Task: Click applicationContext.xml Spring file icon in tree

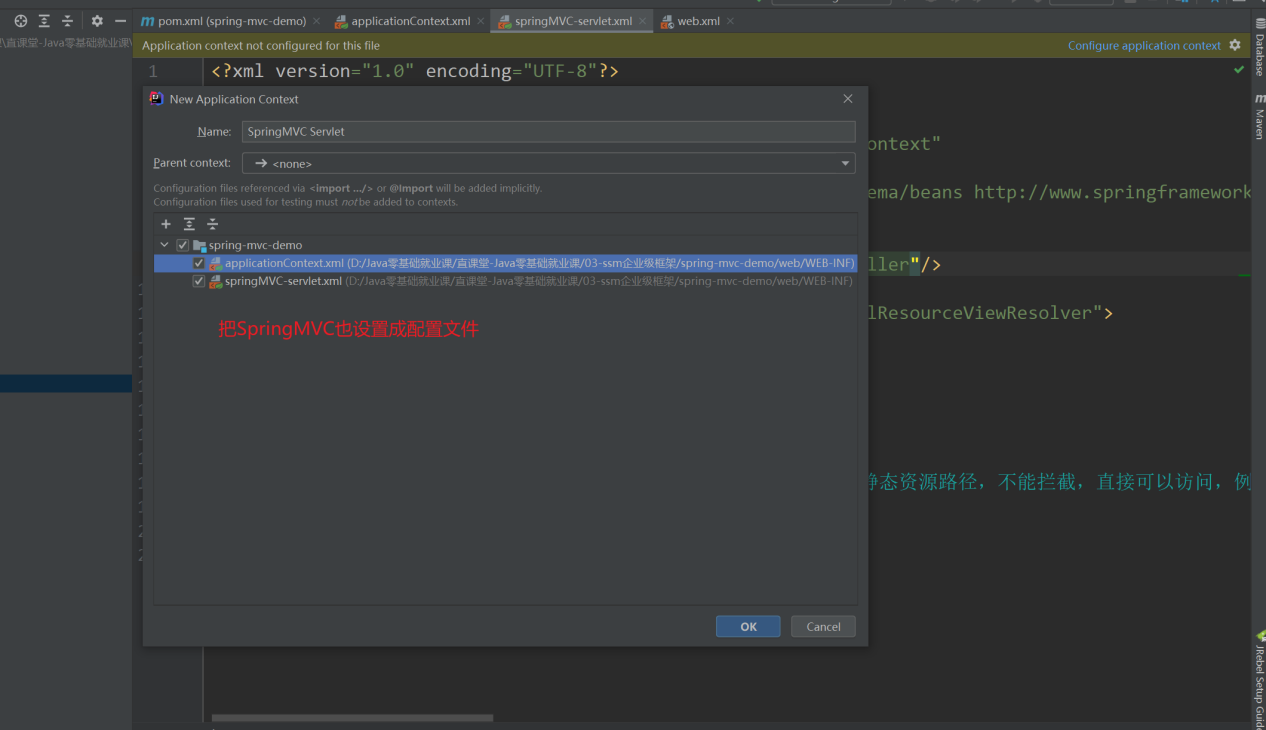Action: point(215,263)
